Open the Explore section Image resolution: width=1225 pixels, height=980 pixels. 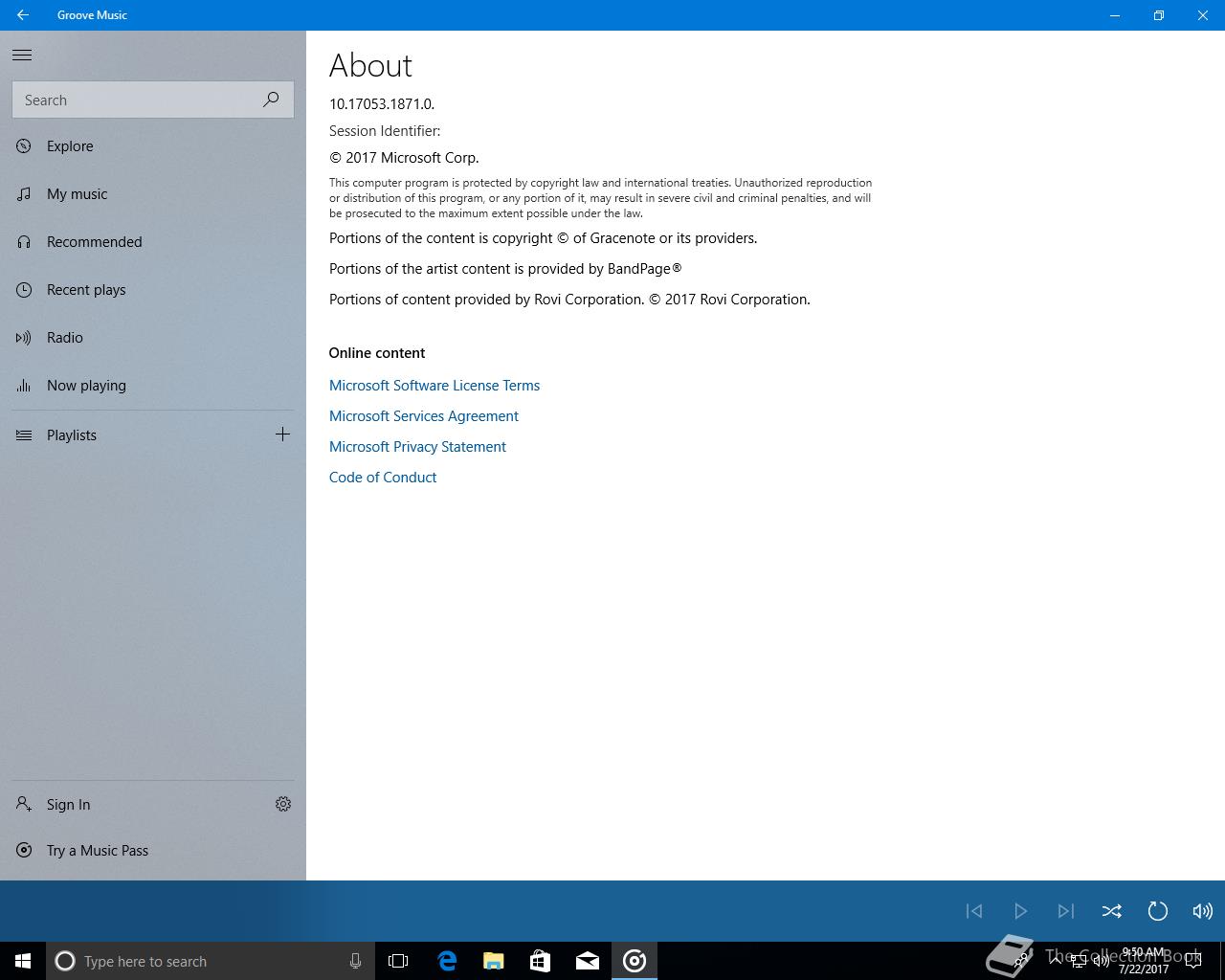153,146
